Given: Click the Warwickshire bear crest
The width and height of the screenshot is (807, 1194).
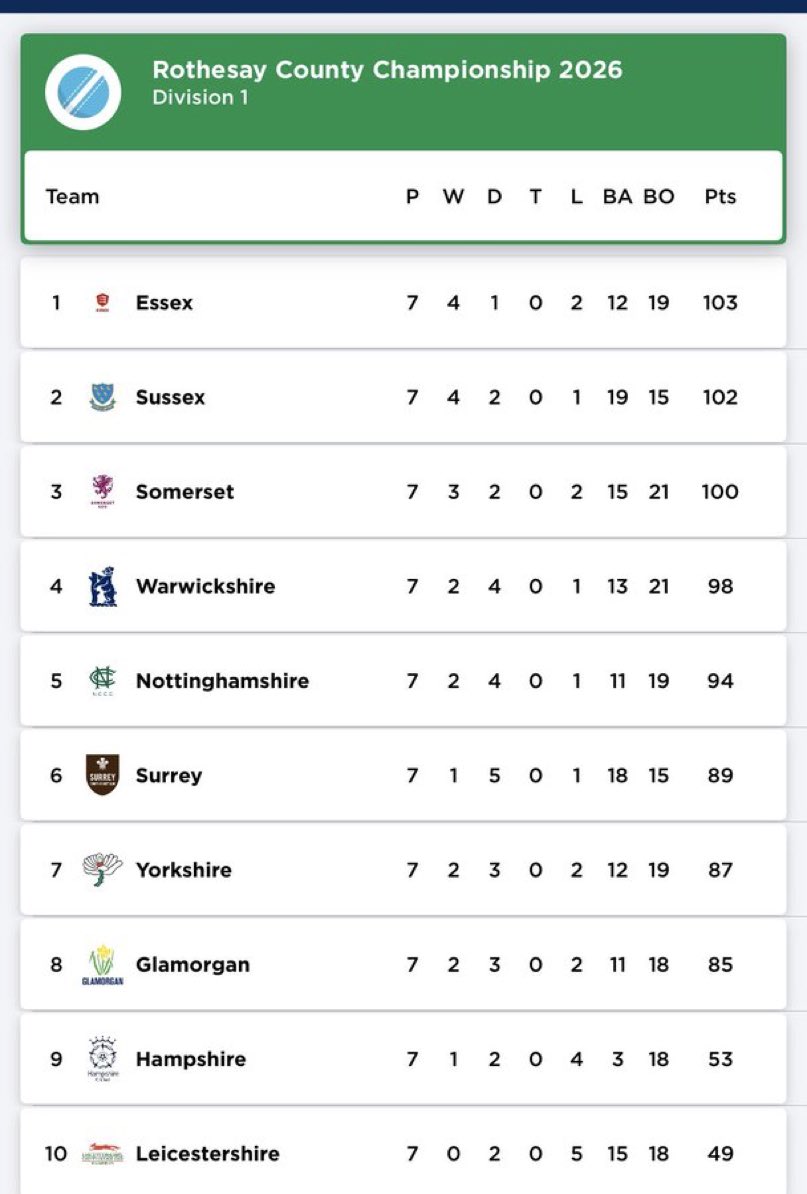Looking at the screenshot, I should click(x=103, y=586).
